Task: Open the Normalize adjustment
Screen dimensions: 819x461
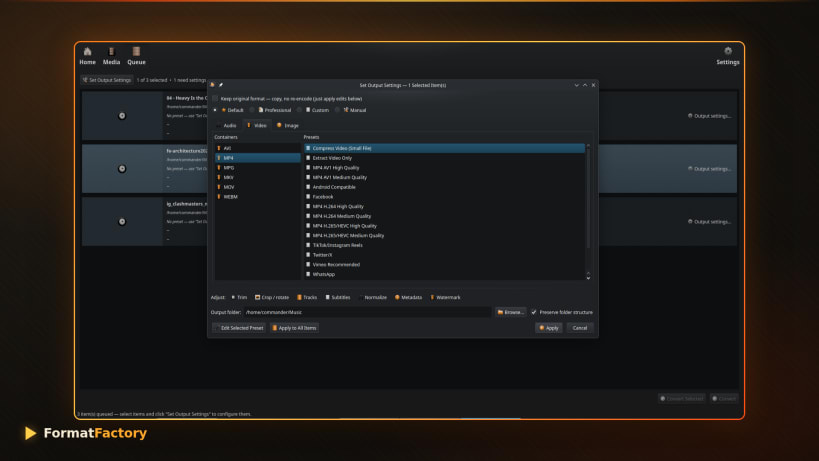Action: pos(372,298)
